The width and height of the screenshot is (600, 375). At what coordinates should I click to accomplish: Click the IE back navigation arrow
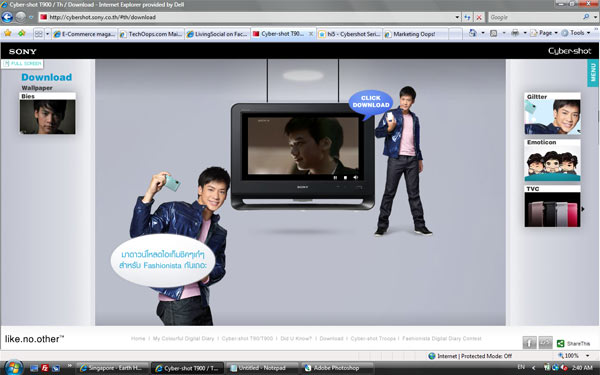[x=7, y=17]
